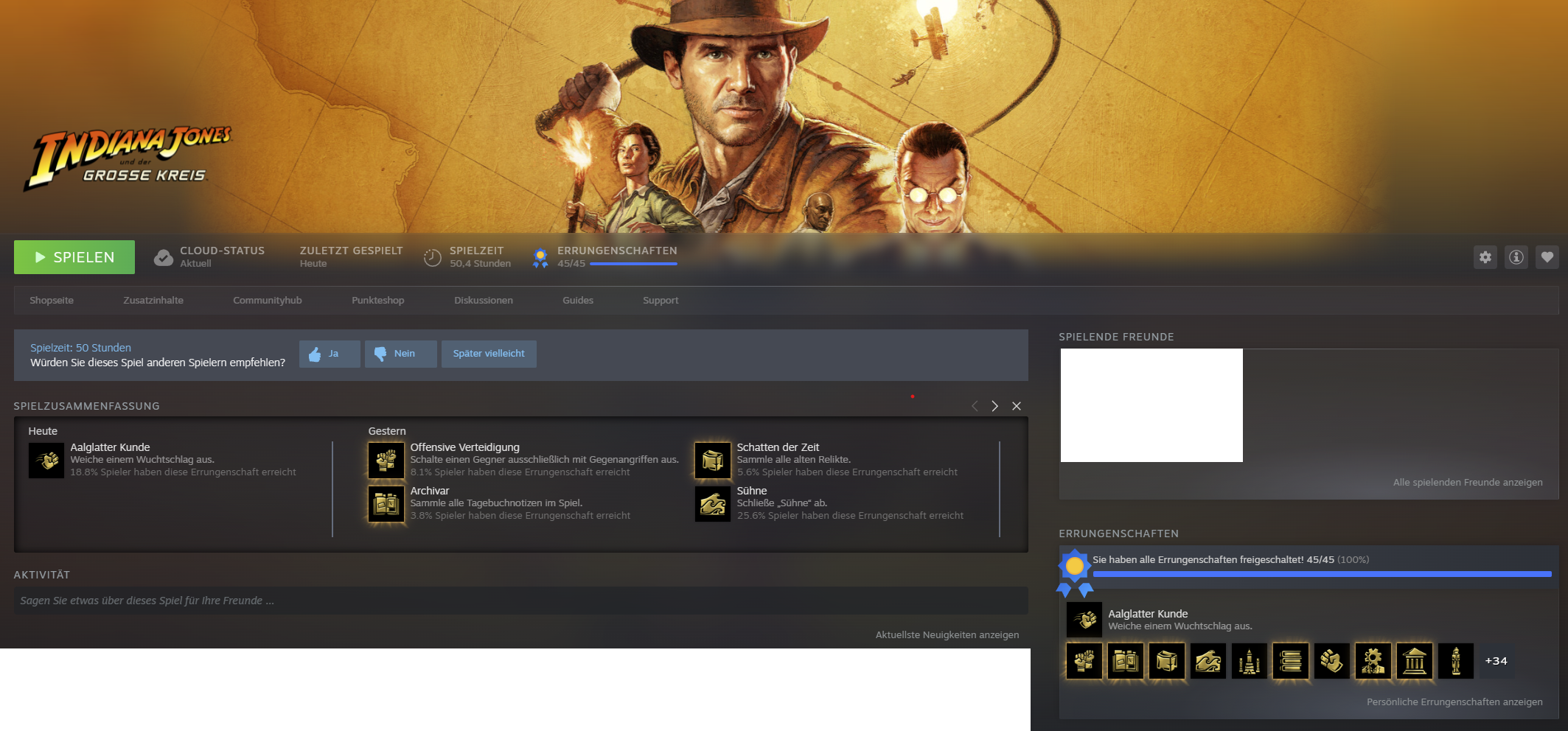Open the Diskussionen tab
Screen dimensions: 1568x731
coord(483,300)
